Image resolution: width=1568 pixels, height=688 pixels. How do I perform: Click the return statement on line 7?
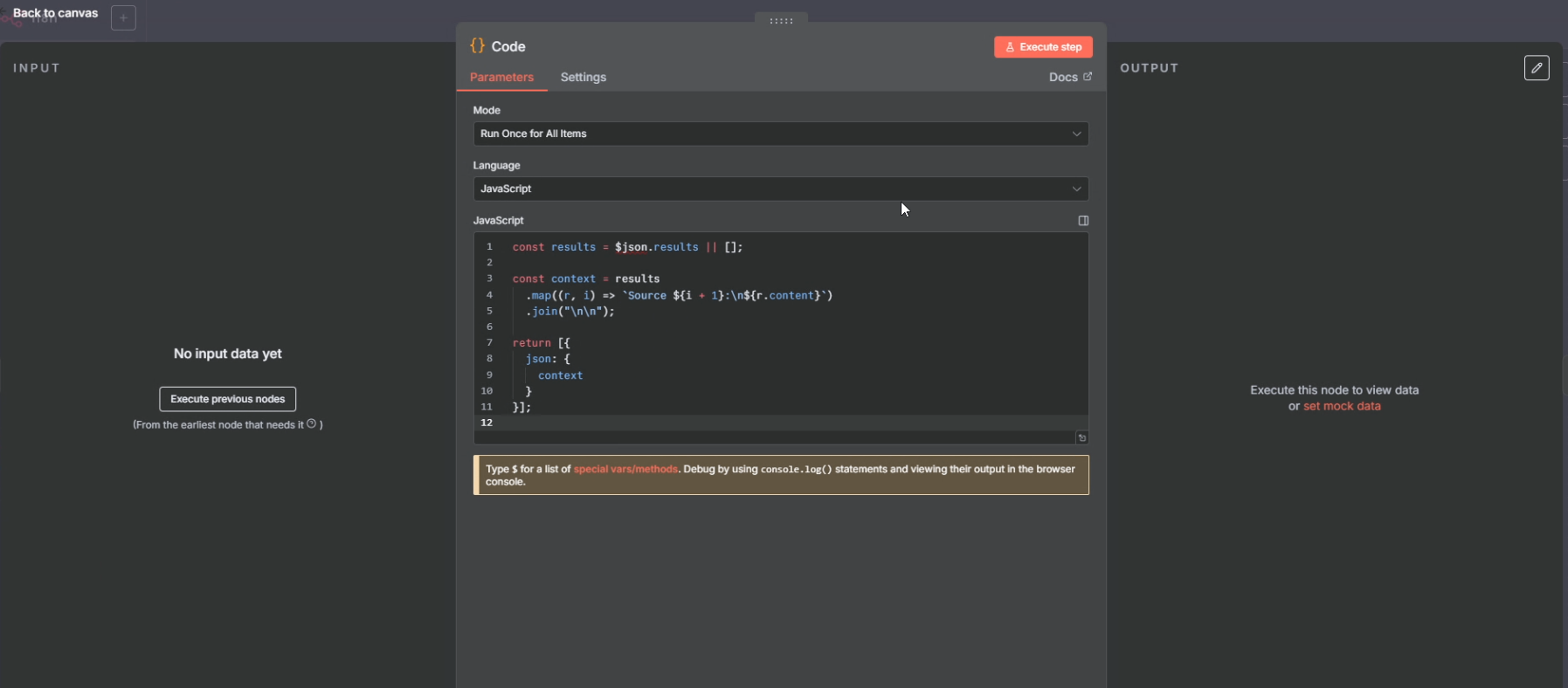531,343
